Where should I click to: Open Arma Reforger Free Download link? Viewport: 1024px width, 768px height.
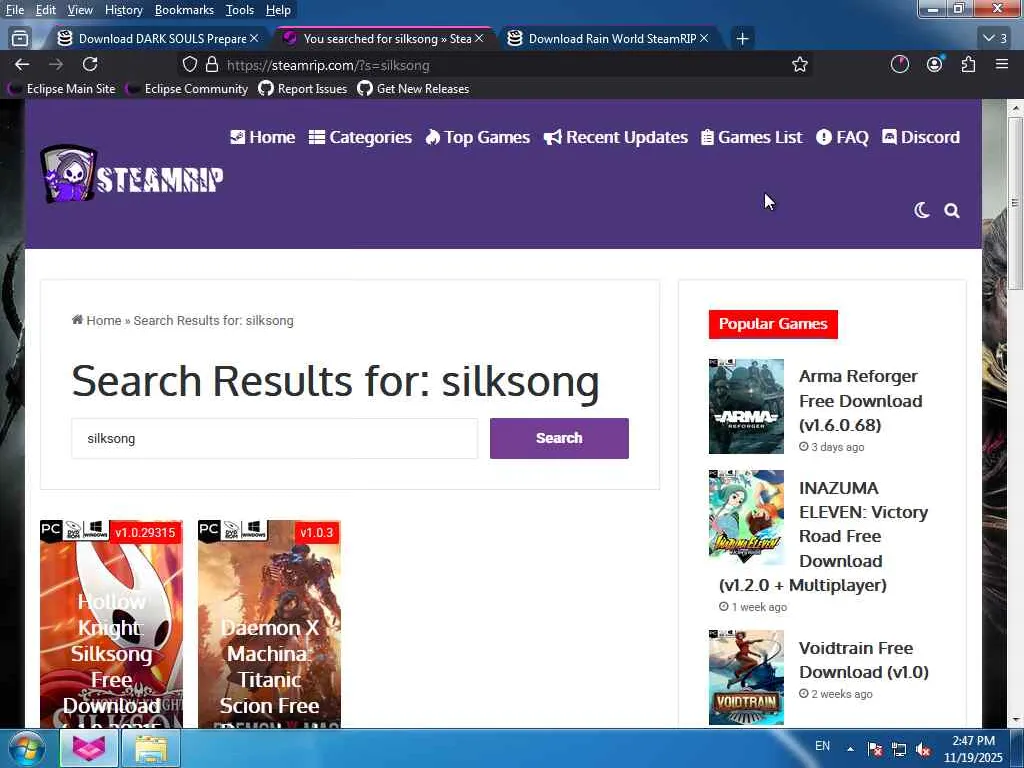(x=860, y=400)
